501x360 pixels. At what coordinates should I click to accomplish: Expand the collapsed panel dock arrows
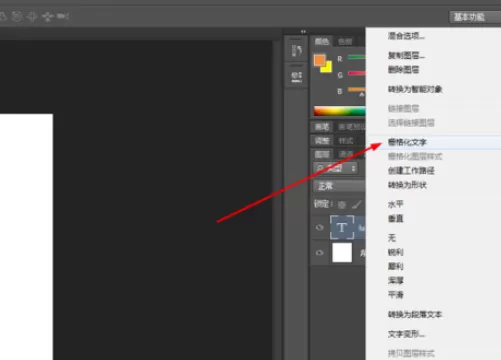303,31
